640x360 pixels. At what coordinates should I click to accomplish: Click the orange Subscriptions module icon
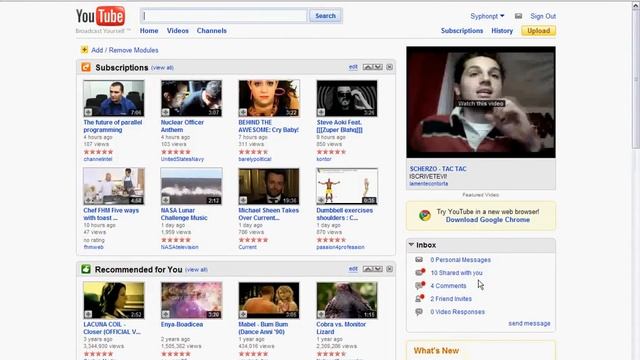pos(86,67)
